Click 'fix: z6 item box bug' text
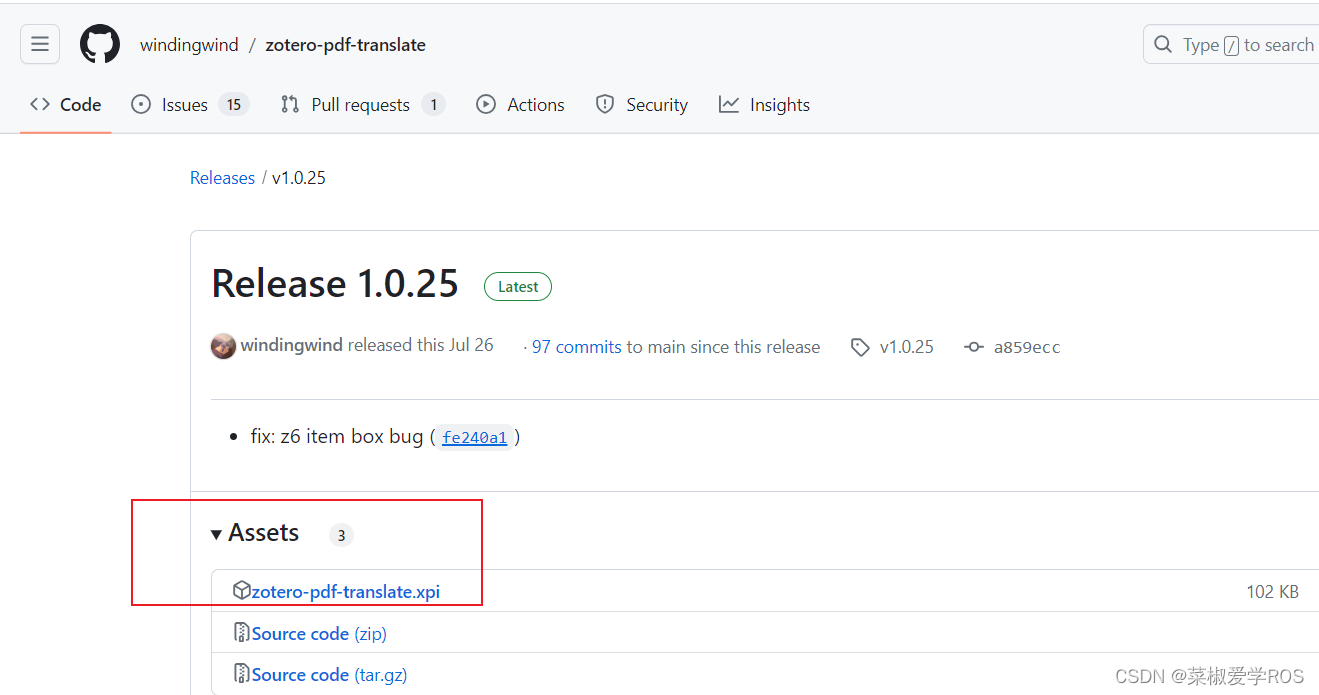1319x695 pixels. coord(337,437)
